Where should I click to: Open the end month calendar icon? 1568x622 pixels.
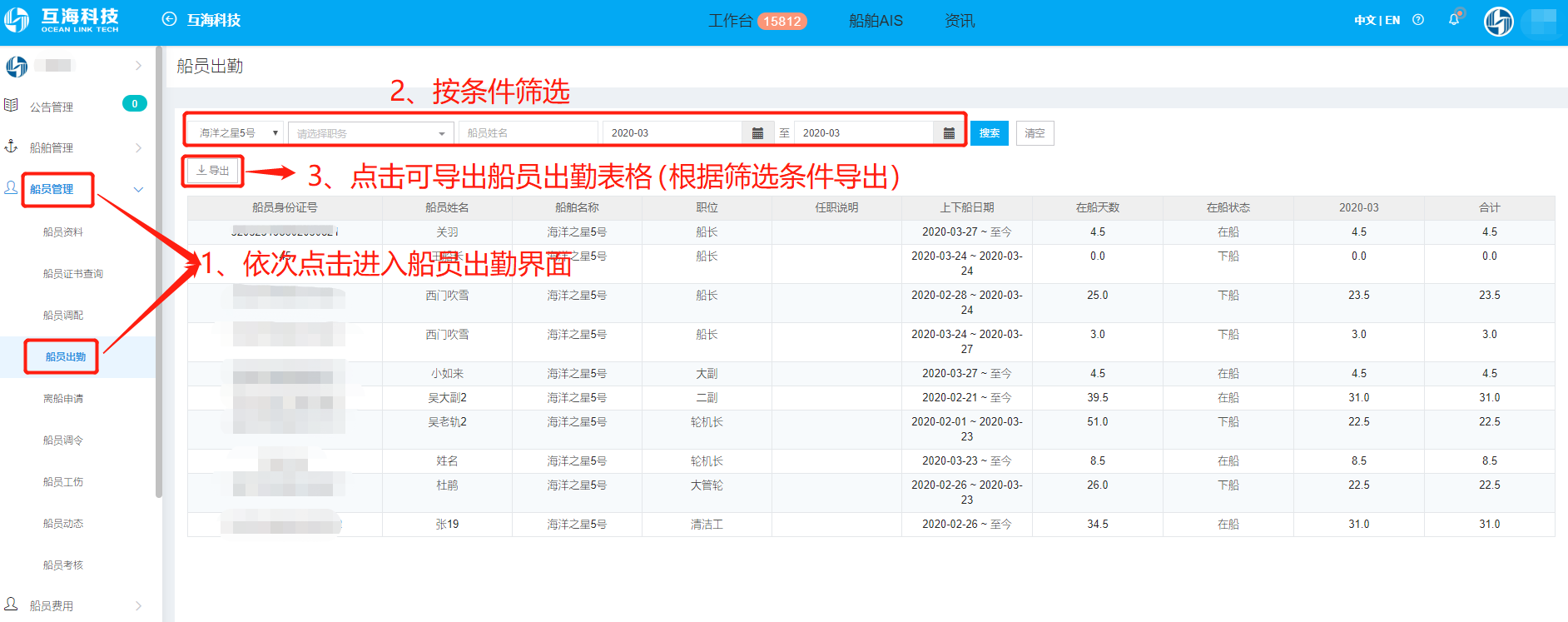coord(949,133)
